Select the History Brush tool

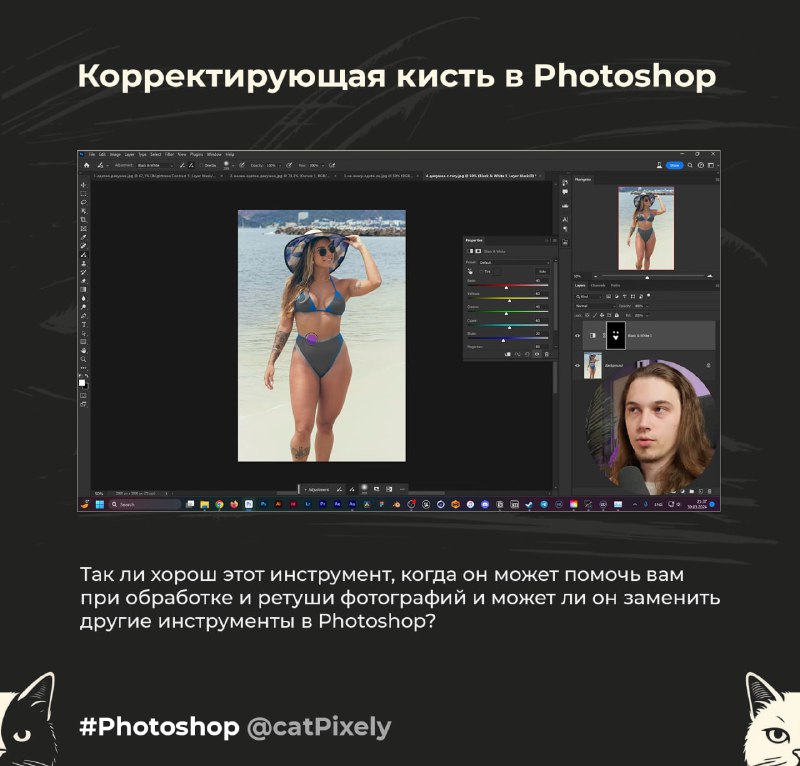pyautogui.click(x=83, y=272)
